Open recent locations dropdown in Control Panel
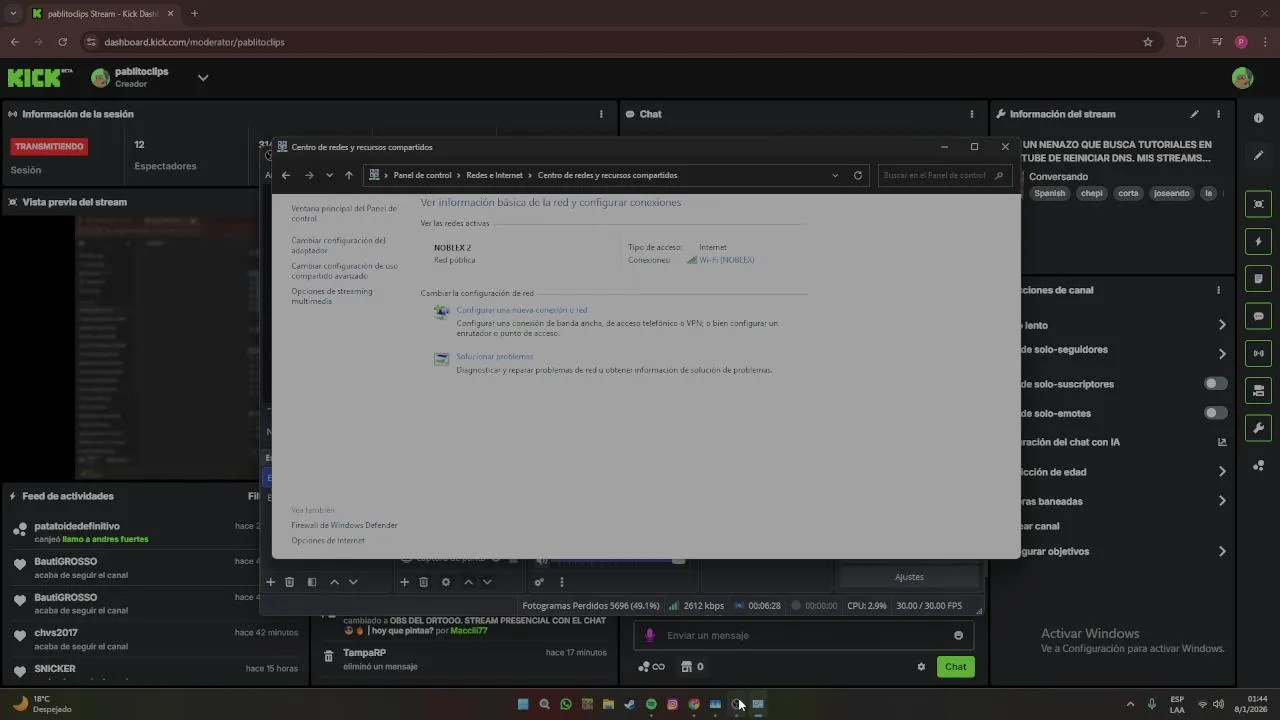This screenshot has width=1280, height=720. 329,175
